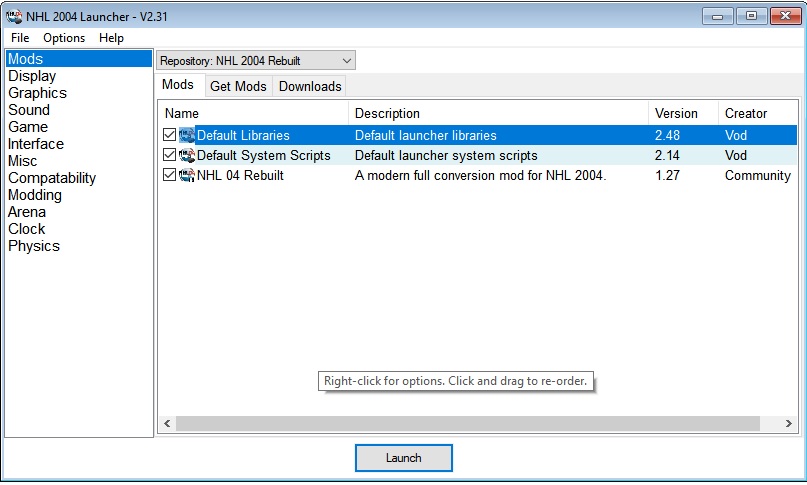Click the NHL 2004 Launcher title bar icon
This screenshot has height=485, width=807.
click(14, 16)
